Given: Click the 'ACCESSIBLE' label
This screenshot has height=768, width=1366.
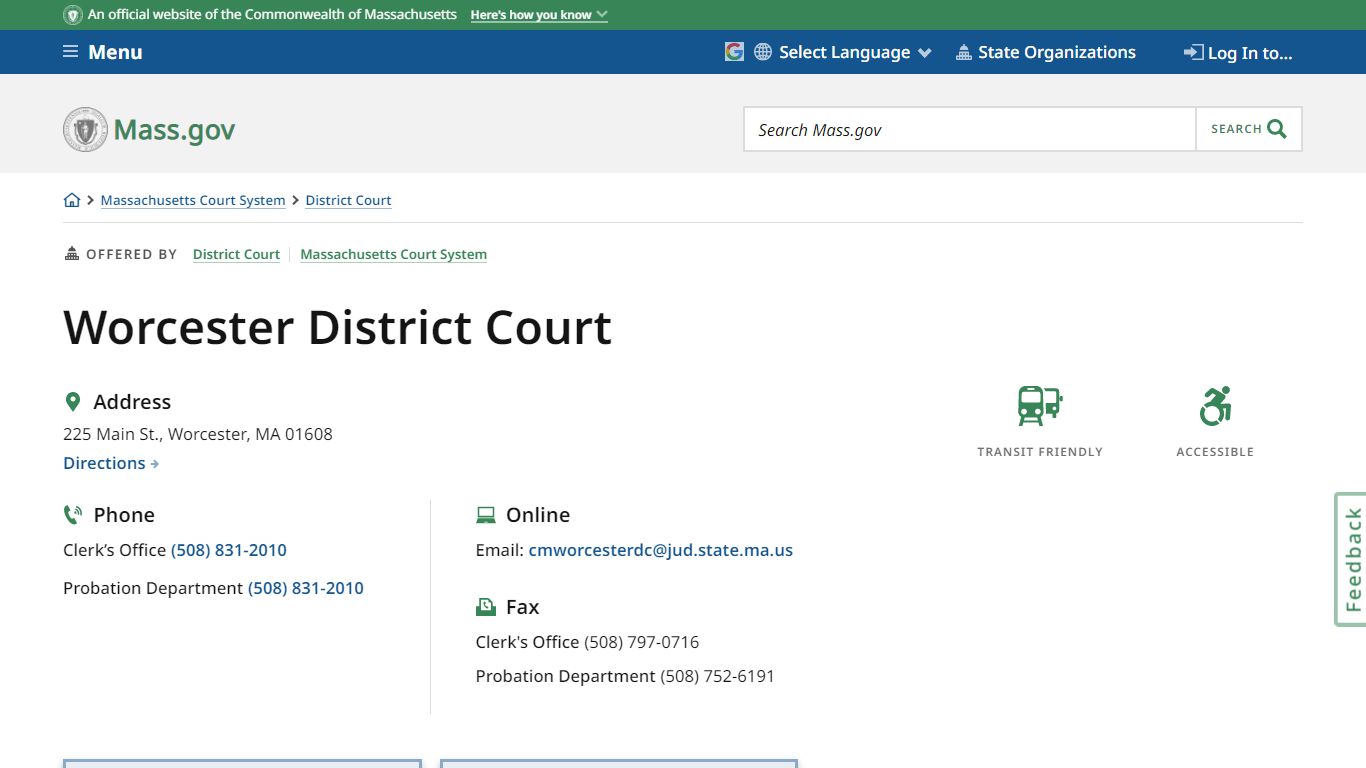Looking at the screenshot, I should point(1215,452).
